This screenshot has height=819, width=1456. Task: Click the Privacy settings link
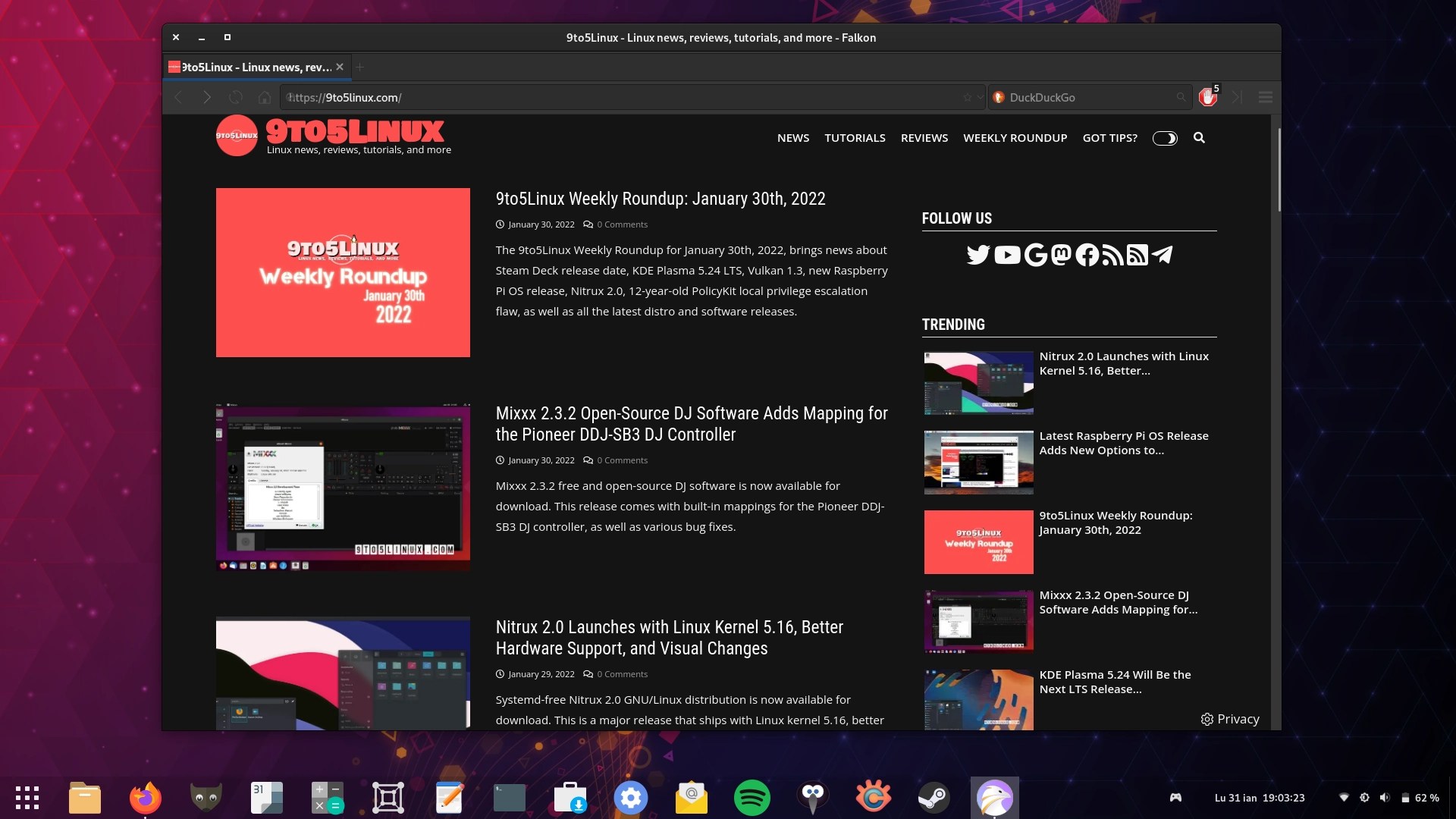coord(1230,719)
